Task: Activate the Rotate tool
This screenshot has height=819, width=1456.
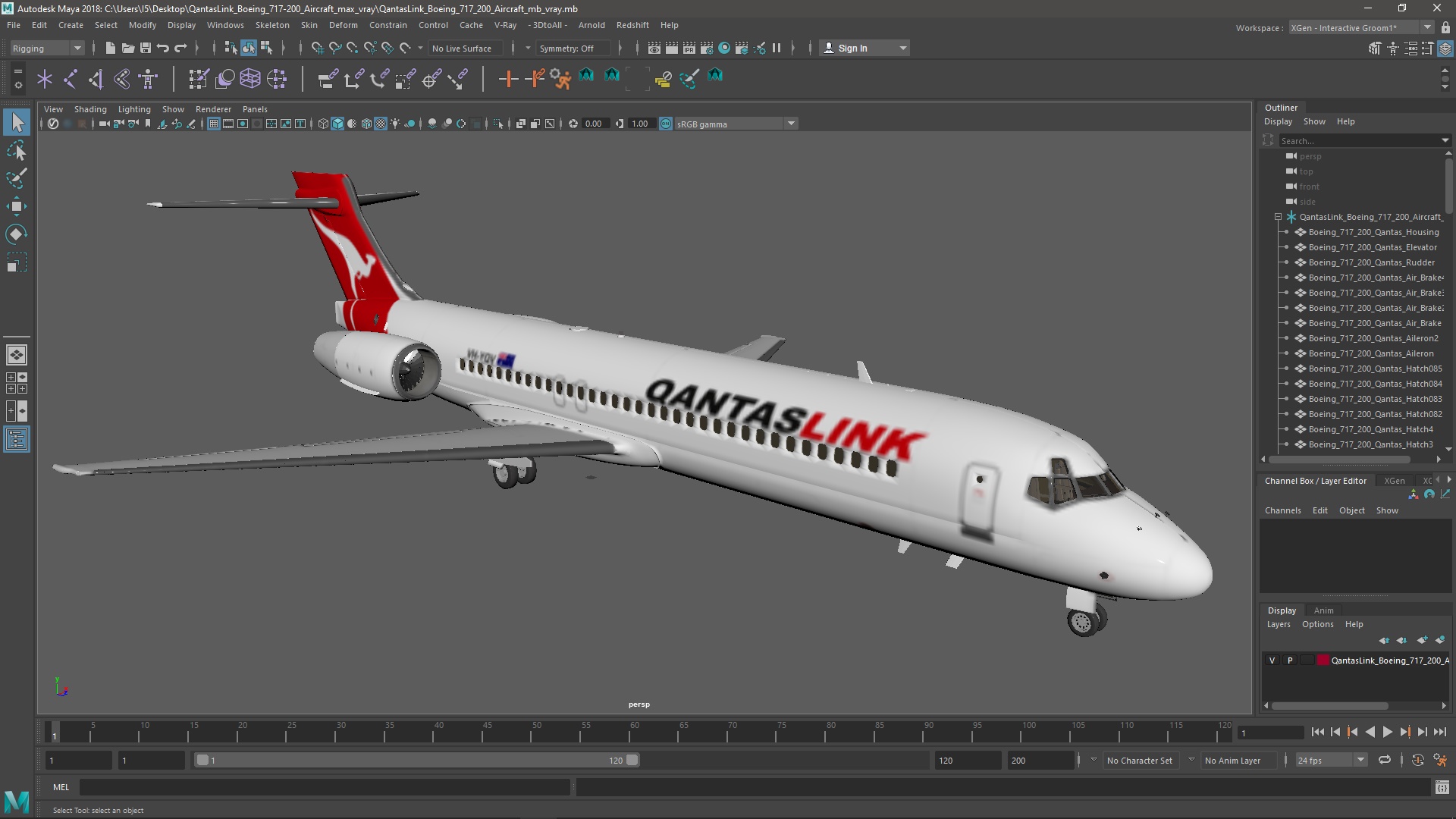Action: point(17,234)
